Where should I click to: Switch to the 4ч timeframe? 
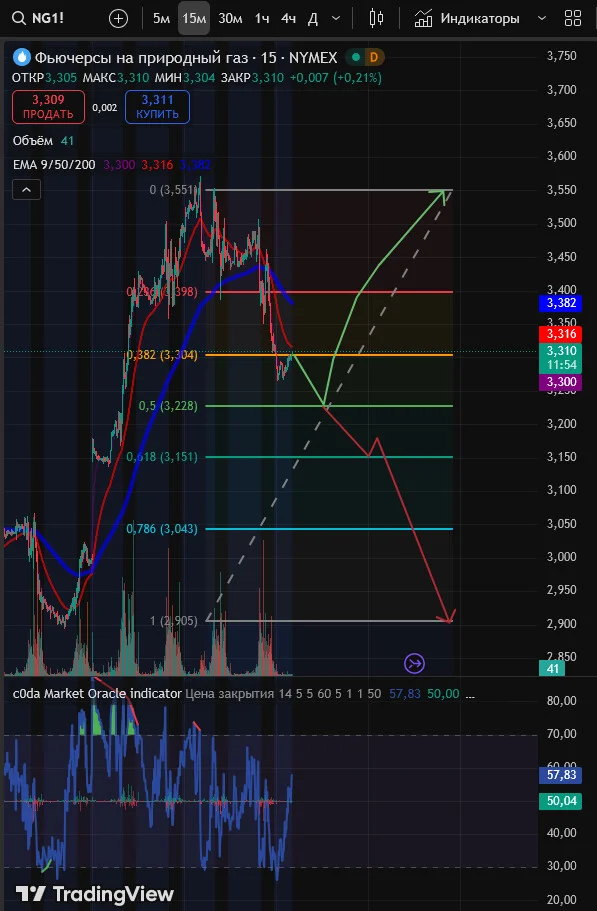[x=289, y=19]
